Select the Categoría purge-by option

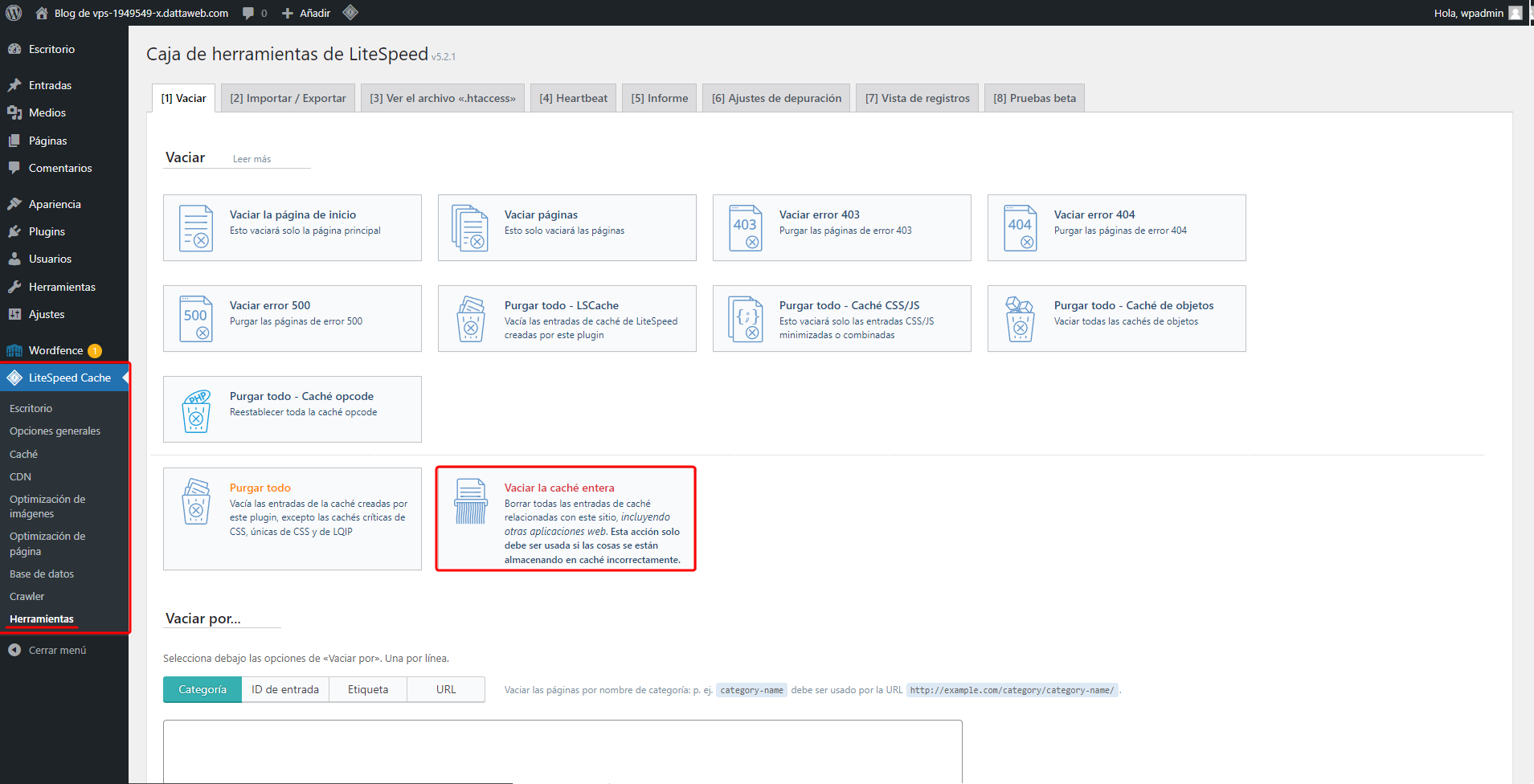tap(202, 689)
